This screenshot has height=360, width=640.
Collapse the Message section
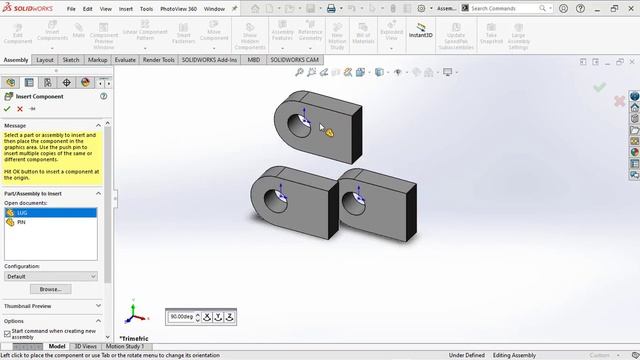click(98, 125)
